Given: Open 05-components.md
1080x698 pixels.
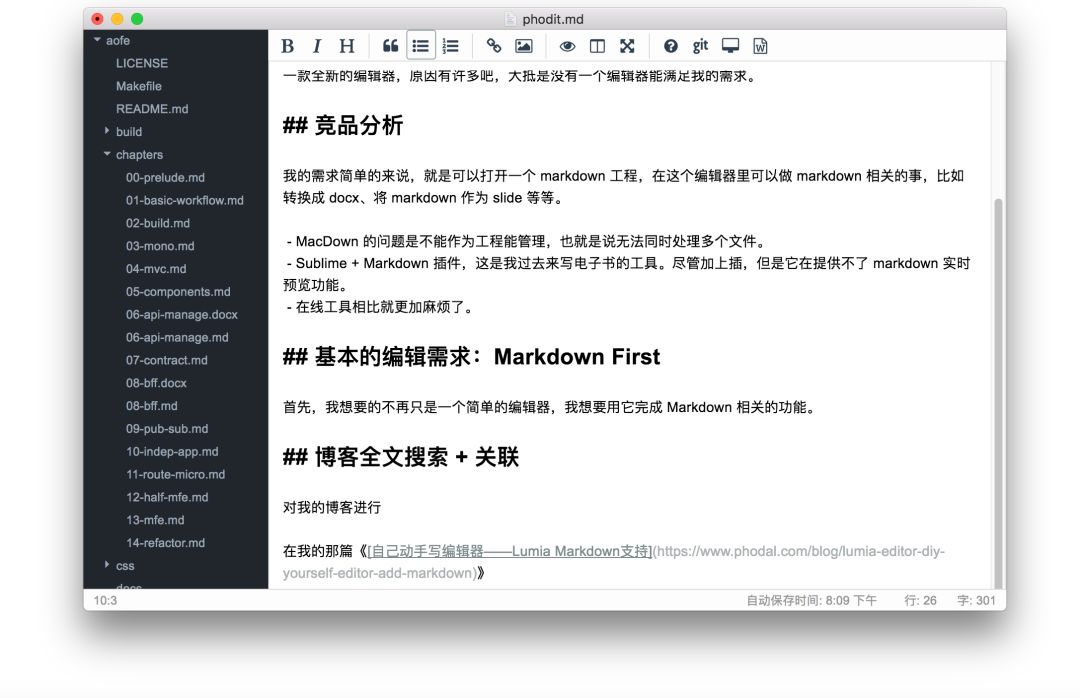Looking at the screenshot, I should click(x=178, y=291).
